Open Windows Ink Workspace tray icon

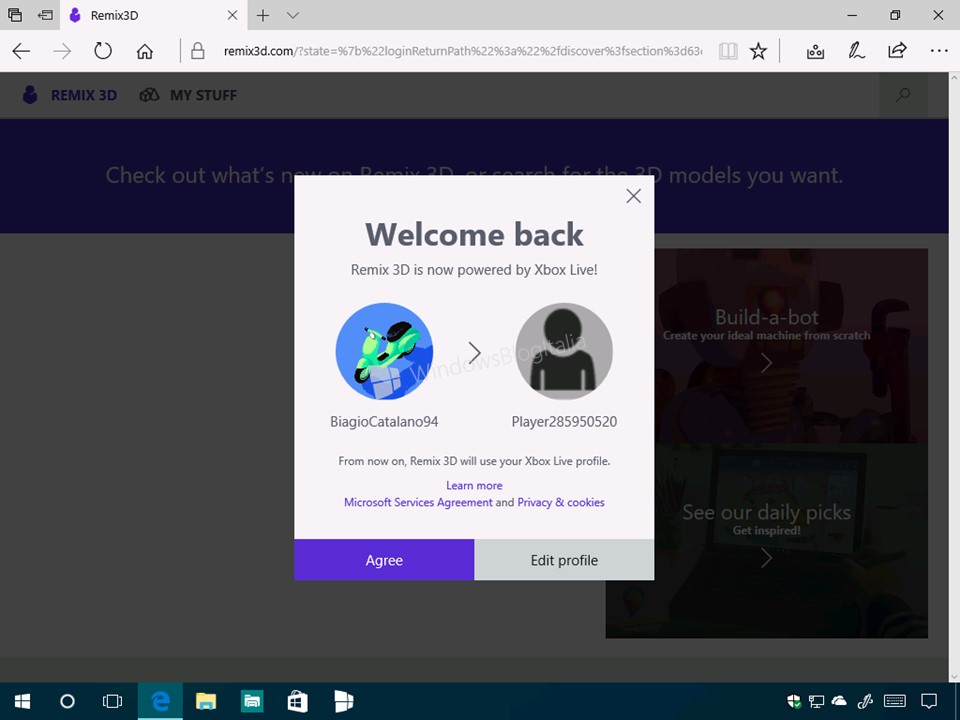[x=864, y=701]
